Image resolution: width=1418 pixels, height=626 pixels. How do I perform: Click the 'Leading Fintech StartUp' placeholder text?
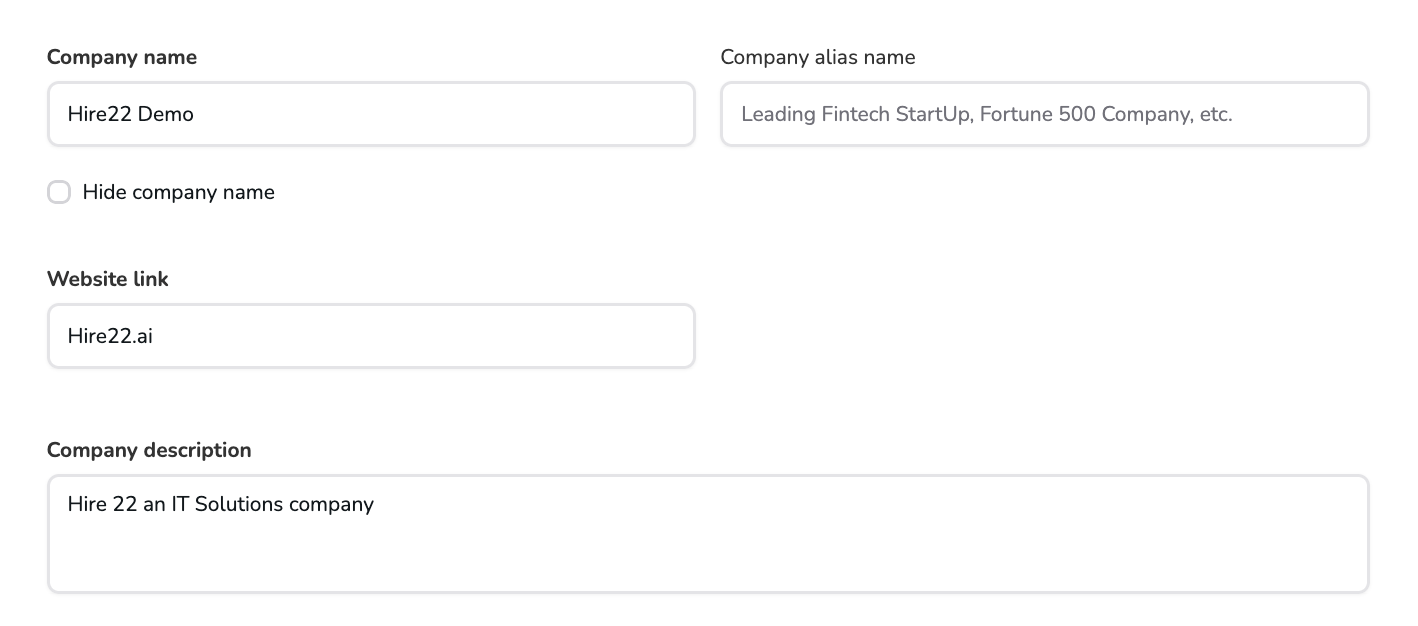pyautogui.click(x=855, y=114)
